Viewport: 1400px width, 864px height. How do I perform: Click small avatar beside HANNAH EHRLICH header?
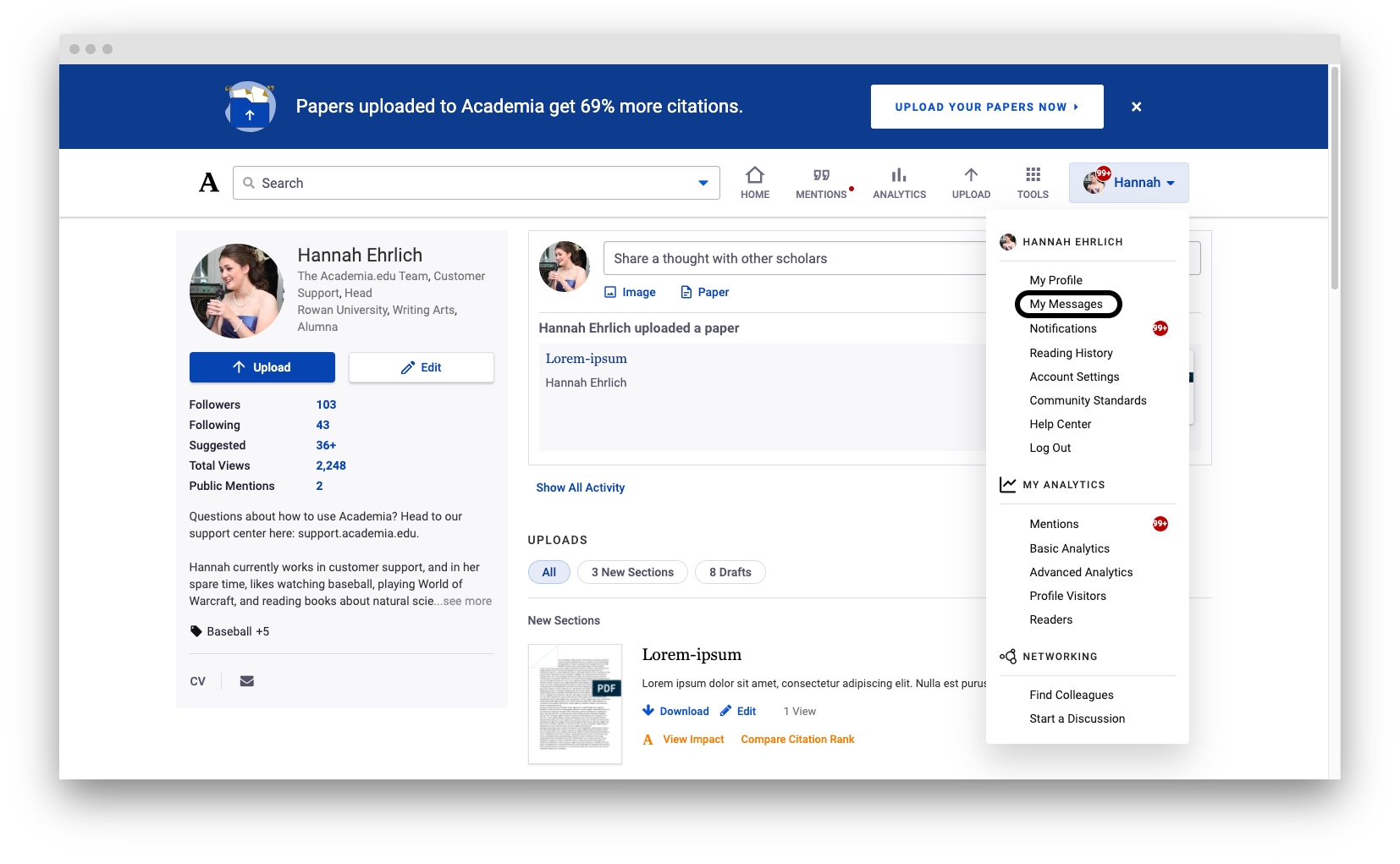(1008, 242)
